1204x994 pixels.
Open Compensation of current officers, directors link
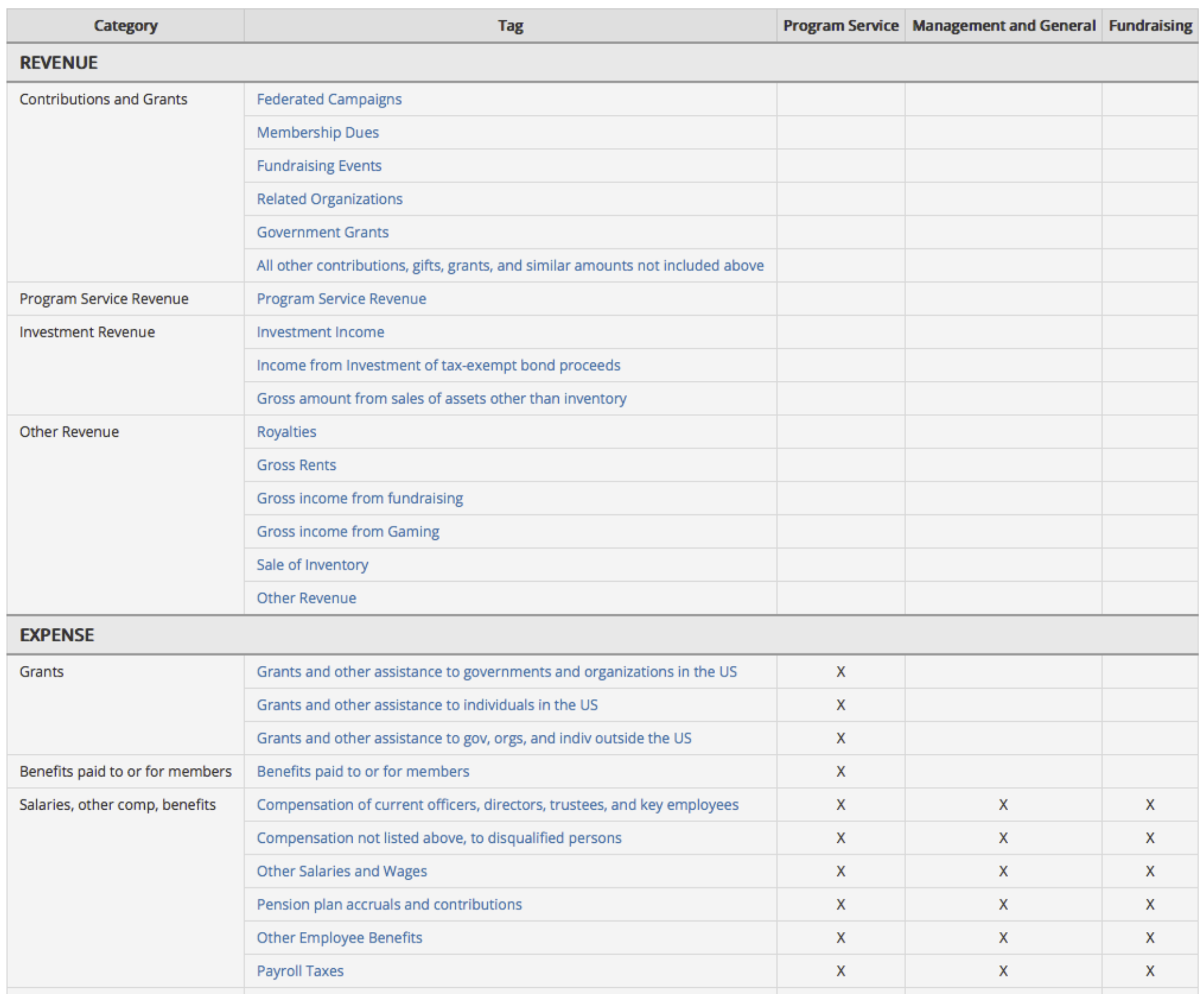(x=498, y=804)
